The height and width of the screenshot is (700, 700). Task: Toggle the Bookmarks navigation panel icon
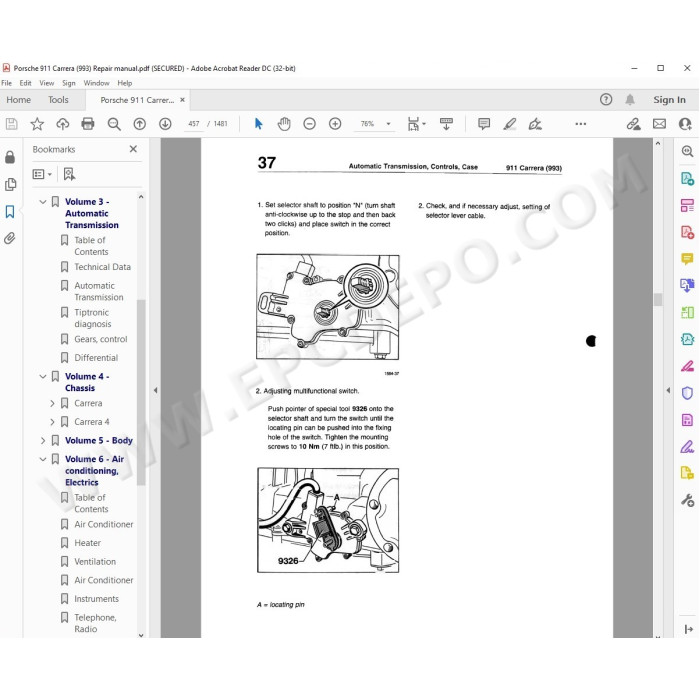(x=10, y=211)
